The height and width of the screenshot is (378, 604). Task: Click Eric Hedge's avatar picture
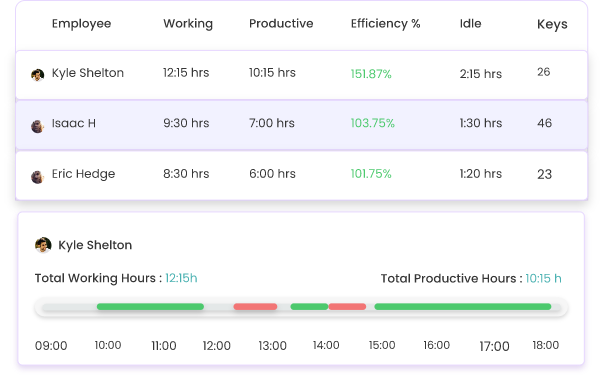coord(37,177)
